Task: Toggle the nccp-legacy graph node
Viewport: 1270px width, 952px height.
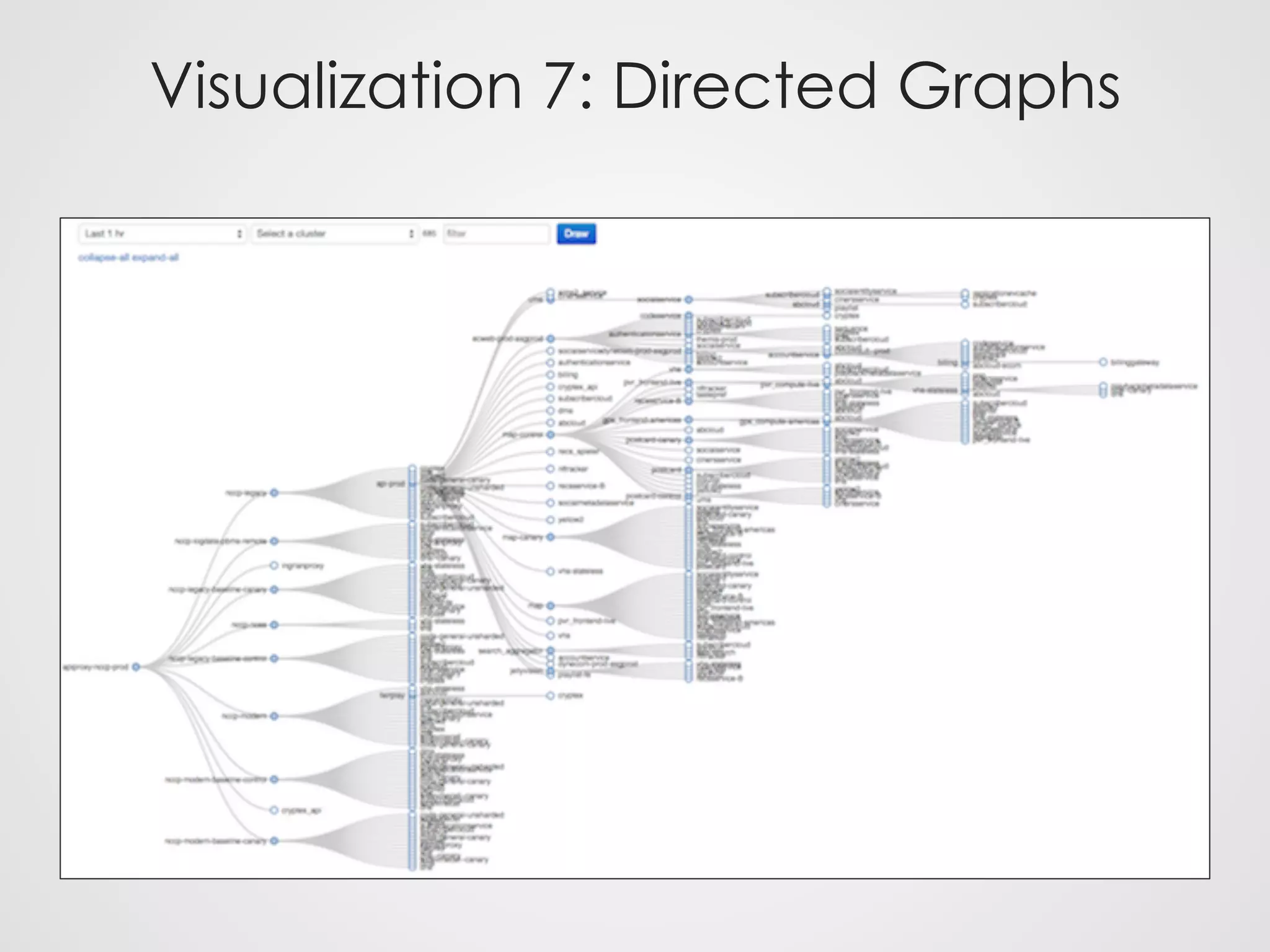Action: coord(274,493)
